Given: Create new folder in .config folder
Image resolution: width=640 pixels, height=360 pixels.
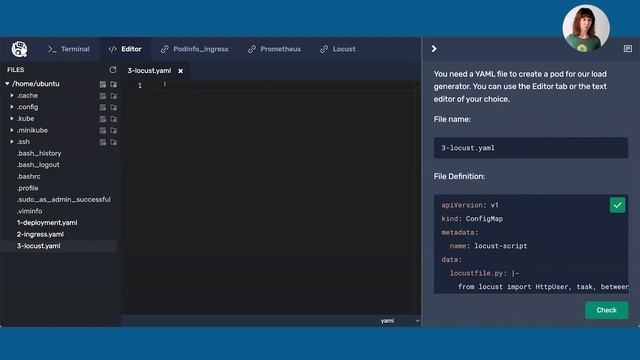Looking at the screenshot, I should tap(113, 107).
